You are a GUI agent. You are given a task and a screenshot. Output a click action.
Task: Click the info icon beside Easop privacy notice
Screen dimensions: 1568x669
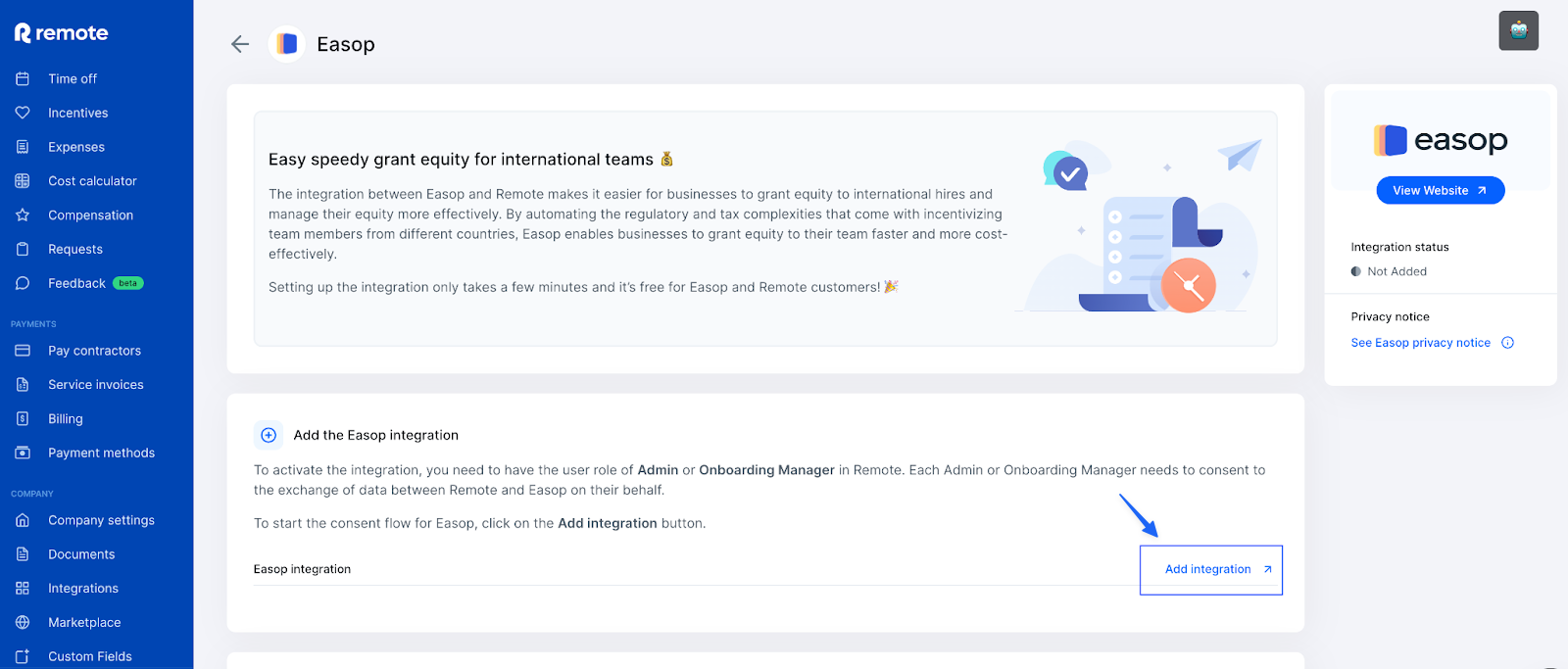(x=1509, y=342)
